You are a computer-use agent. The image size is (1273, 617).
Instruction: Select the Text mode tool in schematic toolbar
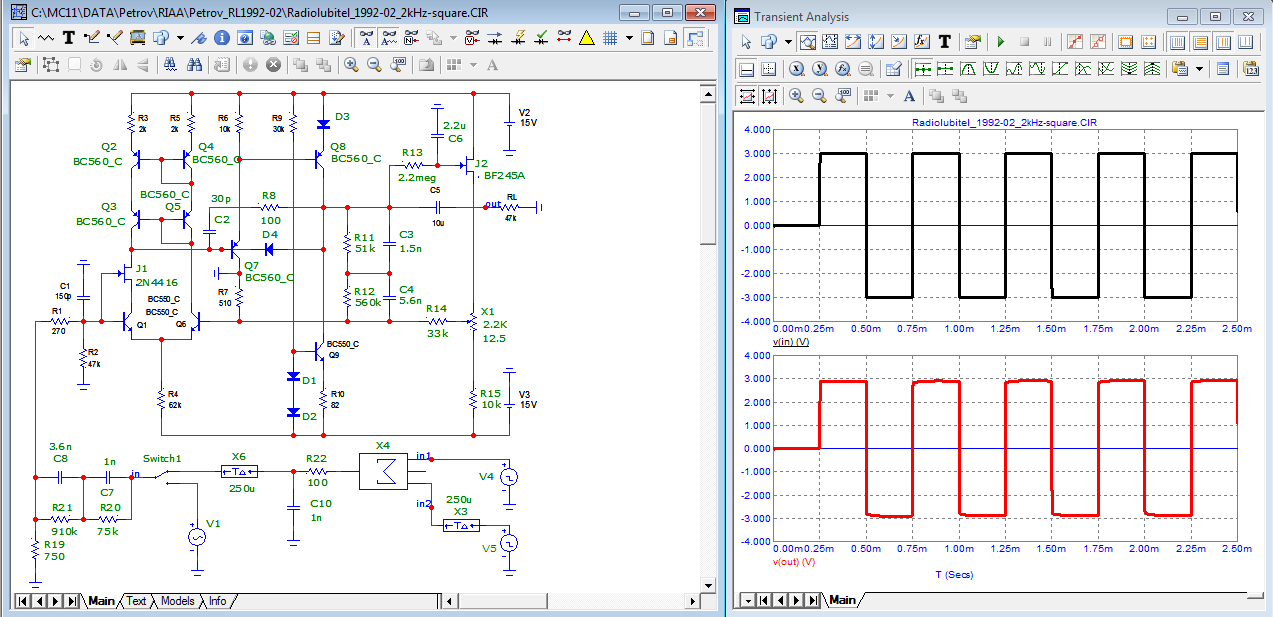[69, 38]
